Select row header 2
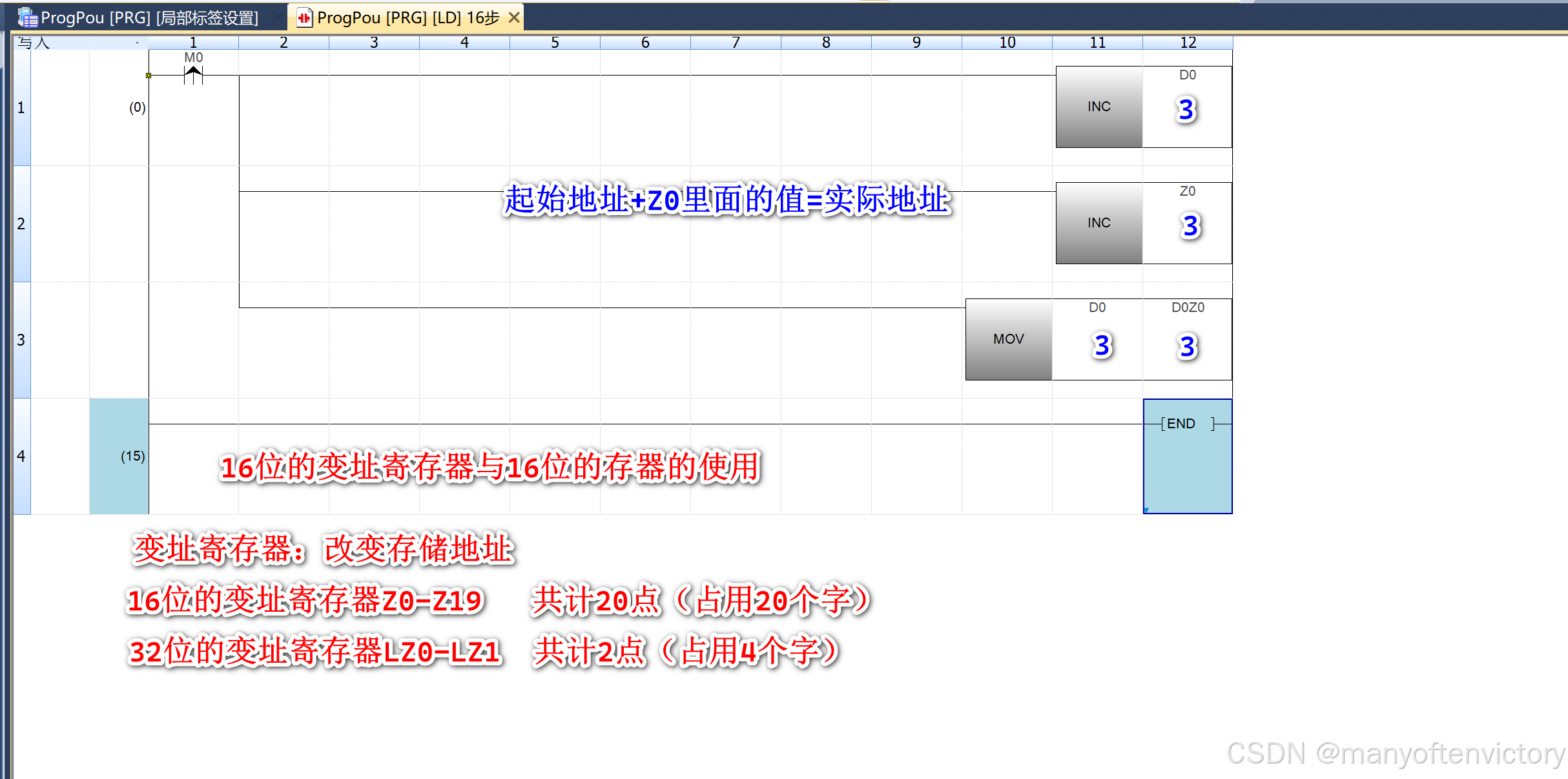Viewport: 1568px width, 779px height. [21, 223]
